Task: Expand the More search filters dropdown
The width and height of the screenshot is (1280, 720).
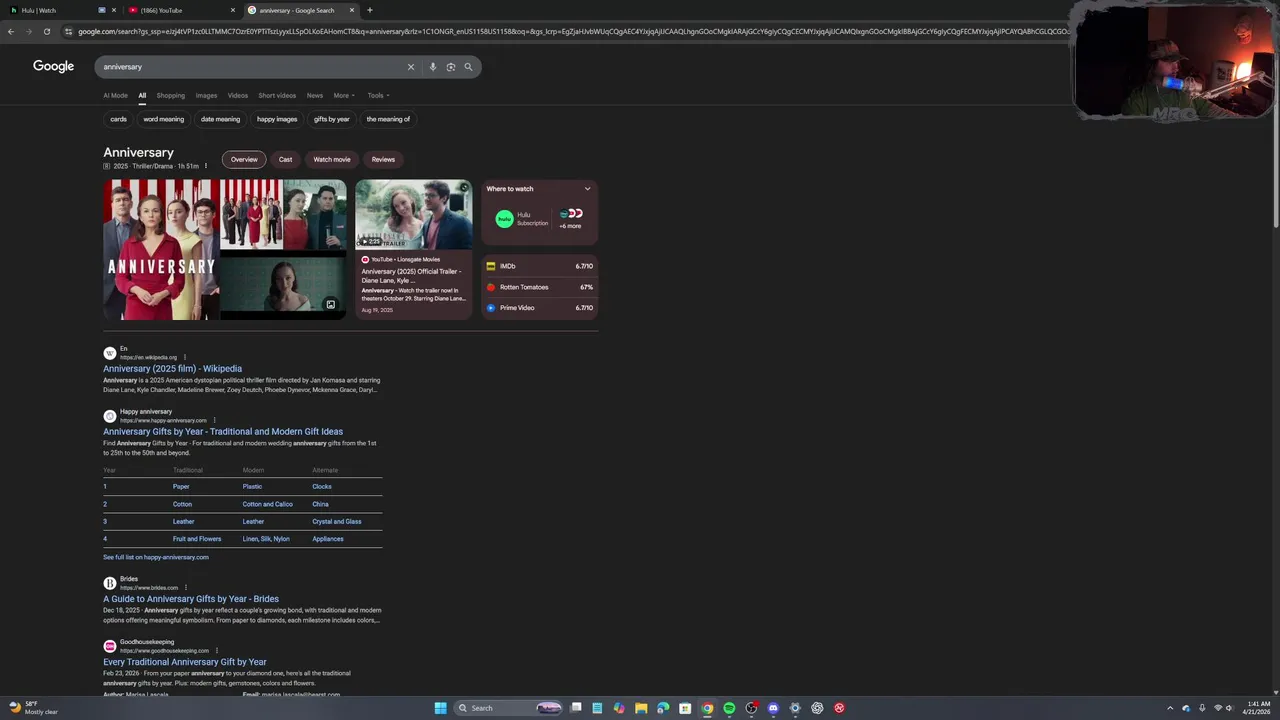Action: tap(344, 96)
